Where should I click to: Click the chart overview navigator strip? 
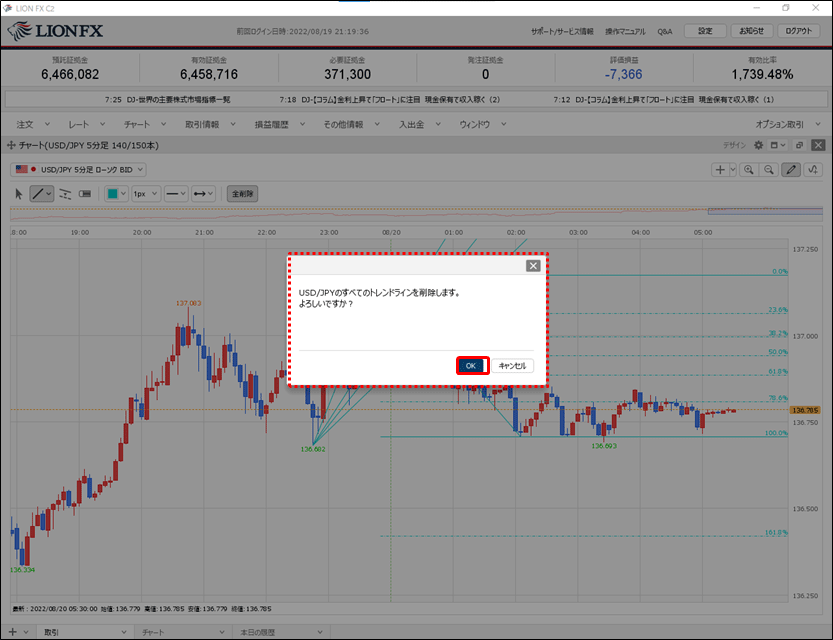click(416, 214)
